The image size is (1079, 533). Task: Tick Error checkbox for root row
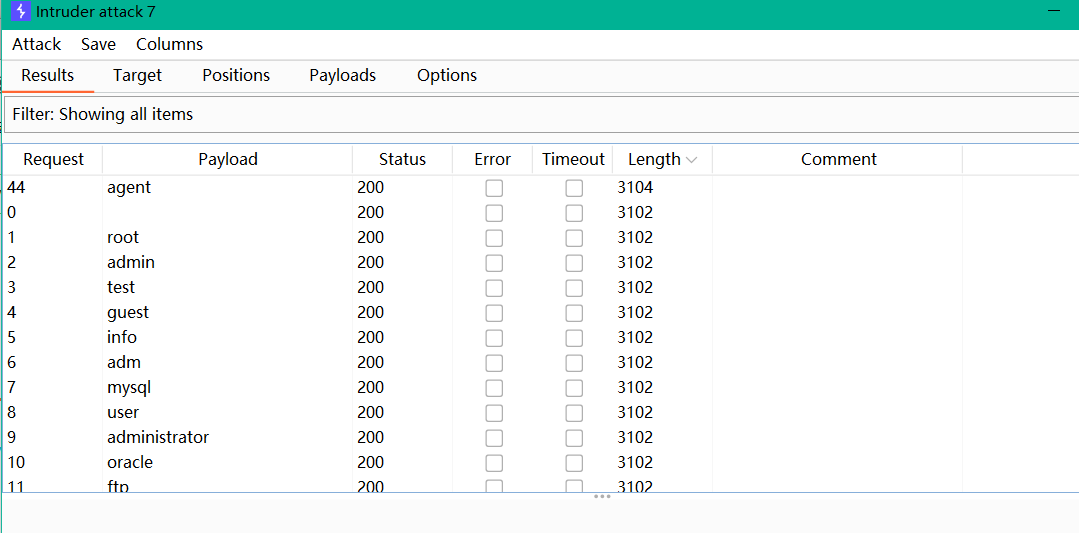point(494,238)
